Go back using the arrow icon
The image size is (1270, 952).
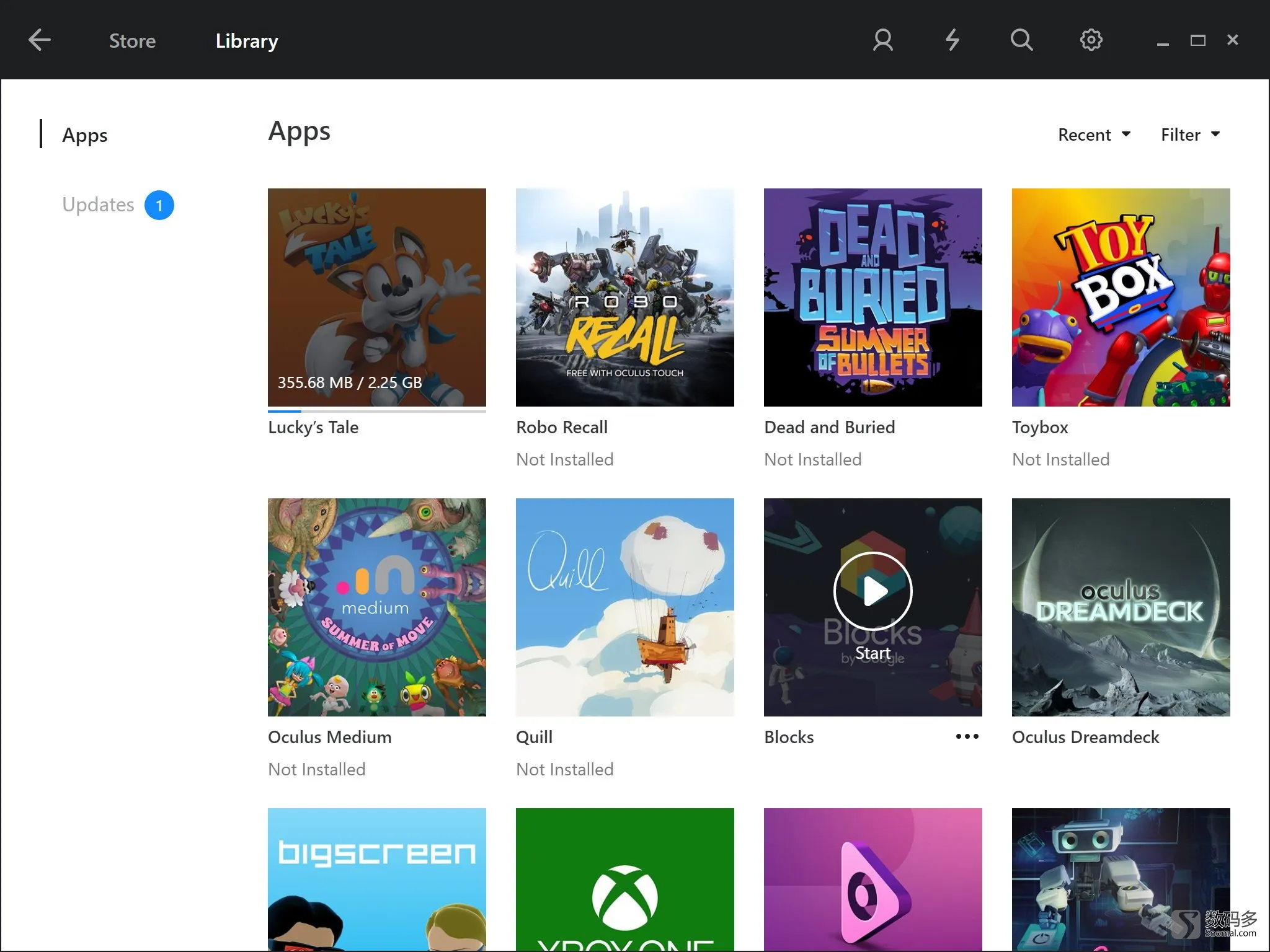pos(40,40)
